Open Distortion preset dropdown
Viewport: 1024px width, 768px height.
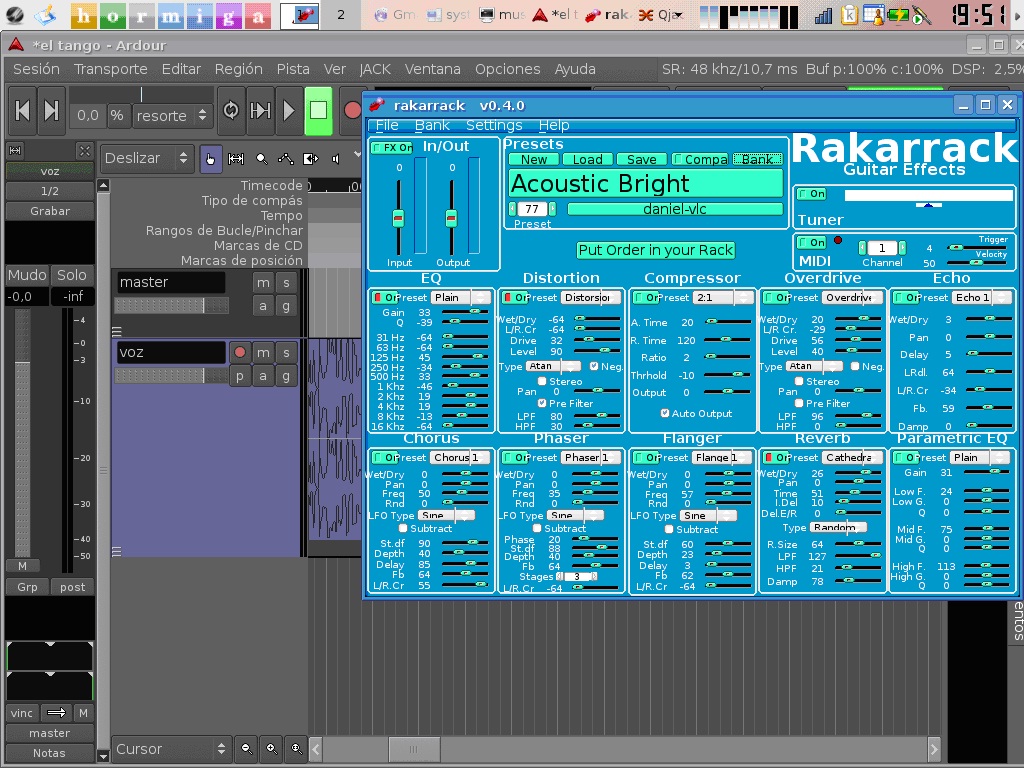pyautogui.click(x=590, y=297)
